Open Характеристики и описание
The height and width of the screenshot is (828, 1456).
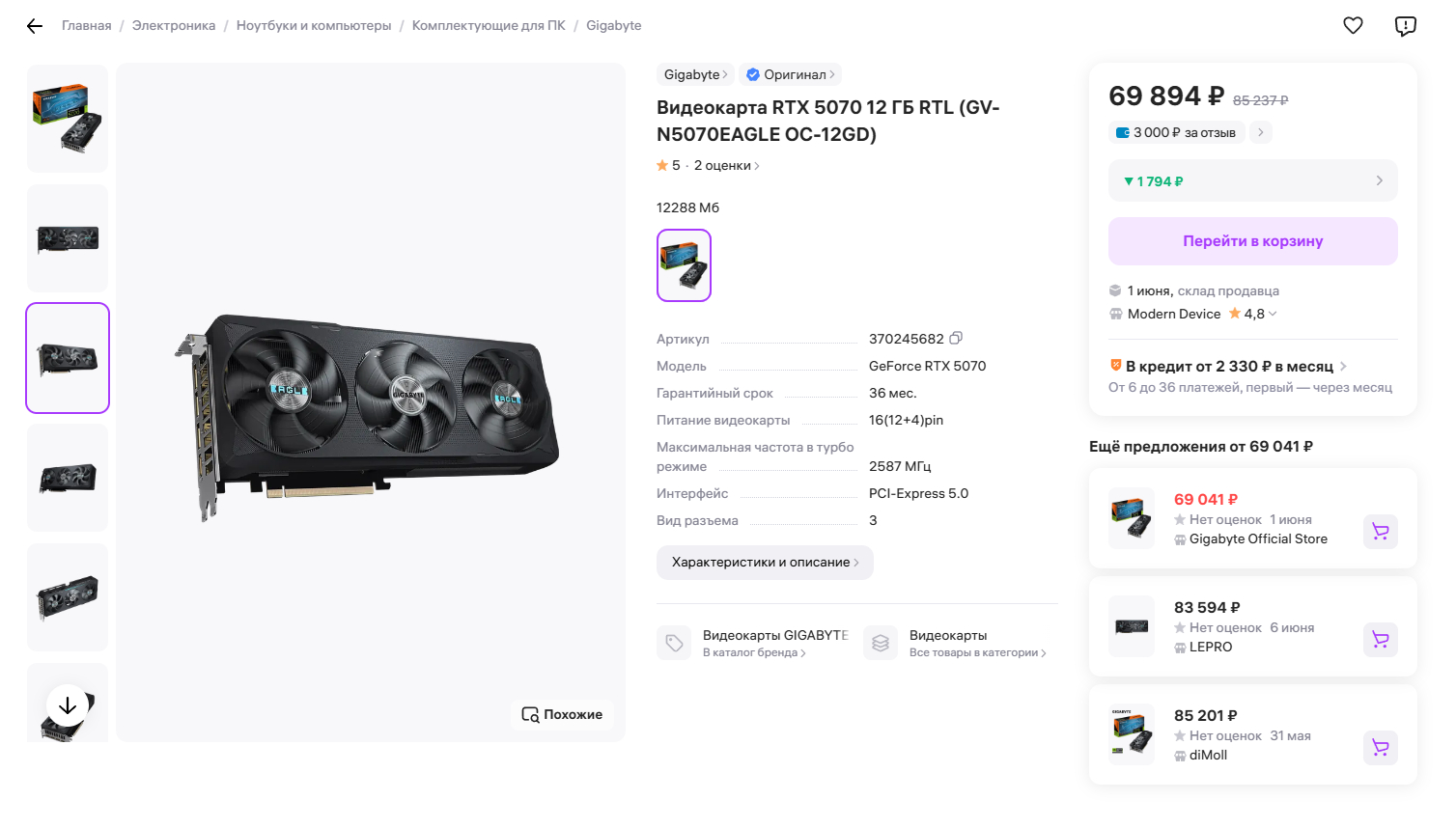pyautogui.click(x=764, y=563)
